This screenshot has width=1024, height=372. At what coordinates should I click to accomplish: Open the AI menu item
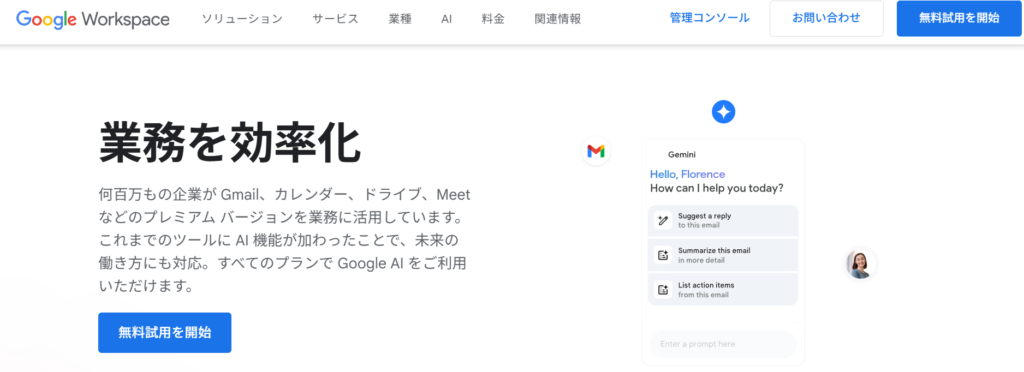pyautogui.click(x=446, y=19)
